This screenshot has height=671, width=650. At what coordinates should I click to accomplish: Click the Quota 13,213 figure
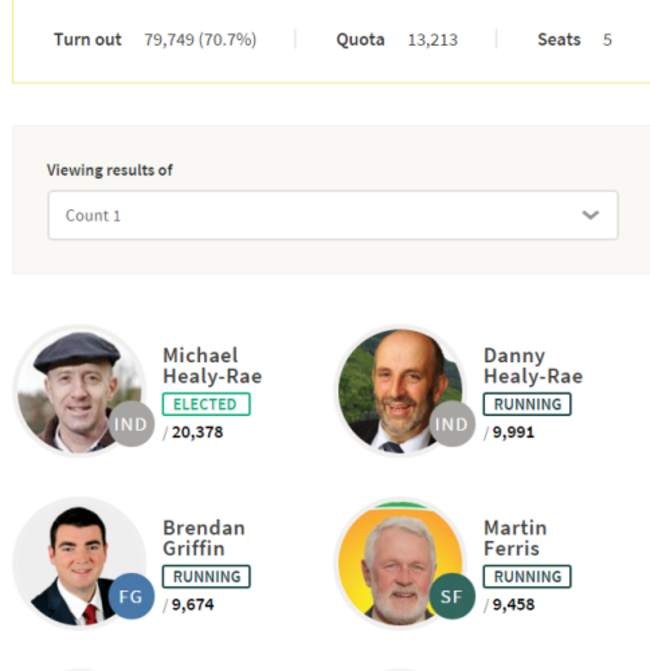[433, 40]
